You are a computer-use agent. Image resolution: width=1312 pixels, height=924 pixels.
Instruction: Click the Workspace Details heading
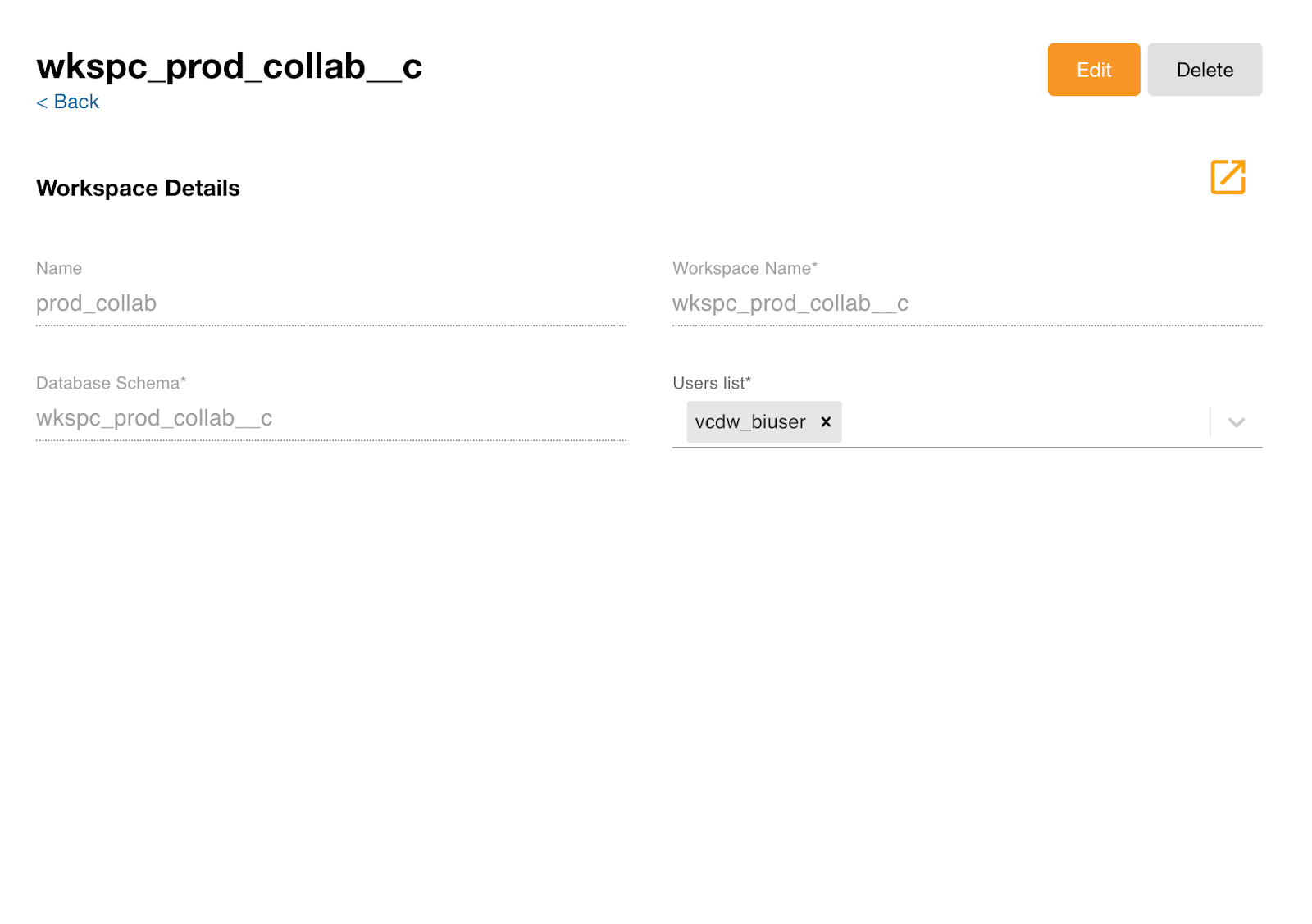tap(138, 189)
